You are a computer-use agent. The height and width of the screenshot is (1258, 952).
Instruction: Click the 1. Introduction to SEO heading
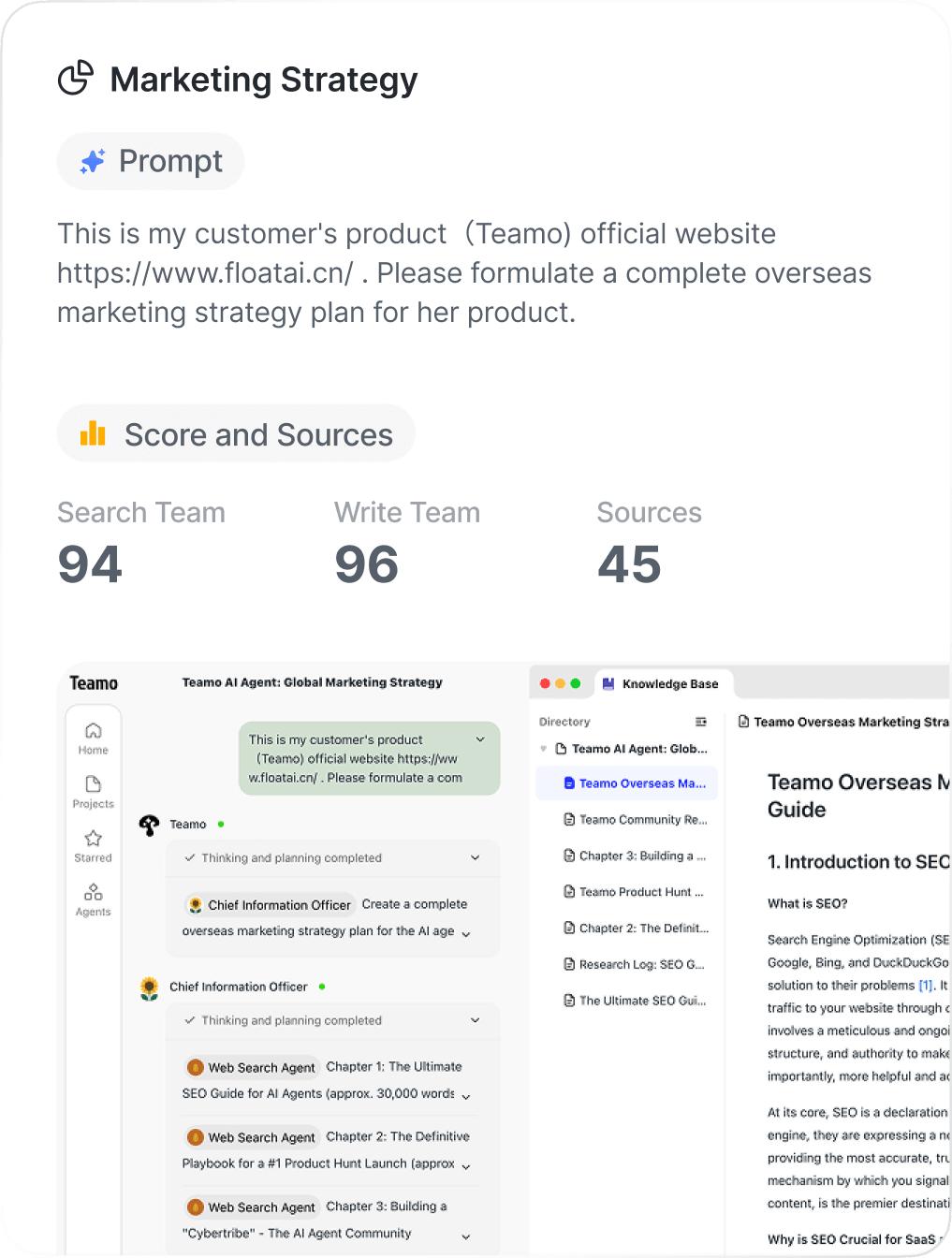[x=858, y=861]
